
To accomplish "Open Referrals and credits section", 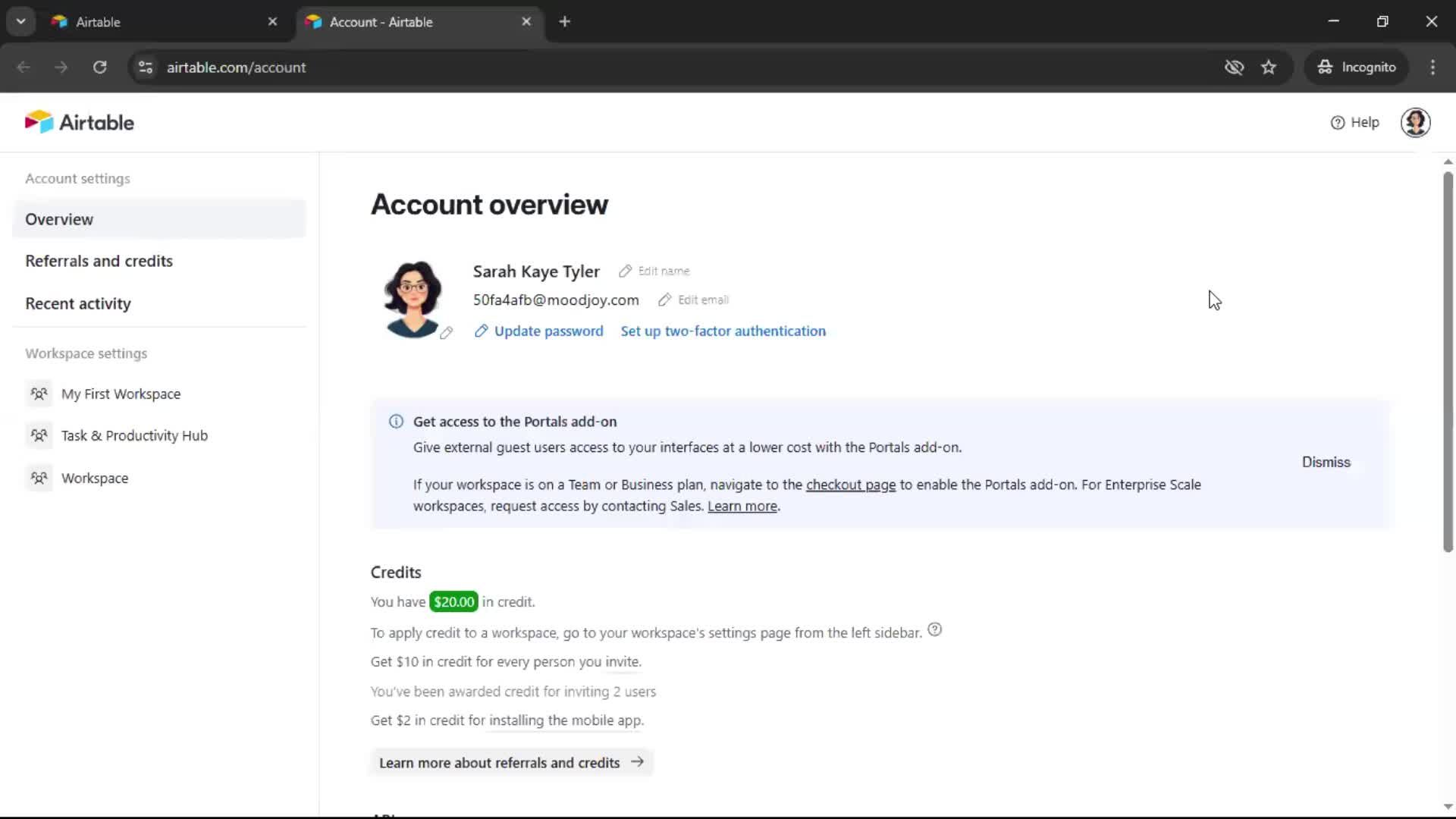I will pos(99,261).
